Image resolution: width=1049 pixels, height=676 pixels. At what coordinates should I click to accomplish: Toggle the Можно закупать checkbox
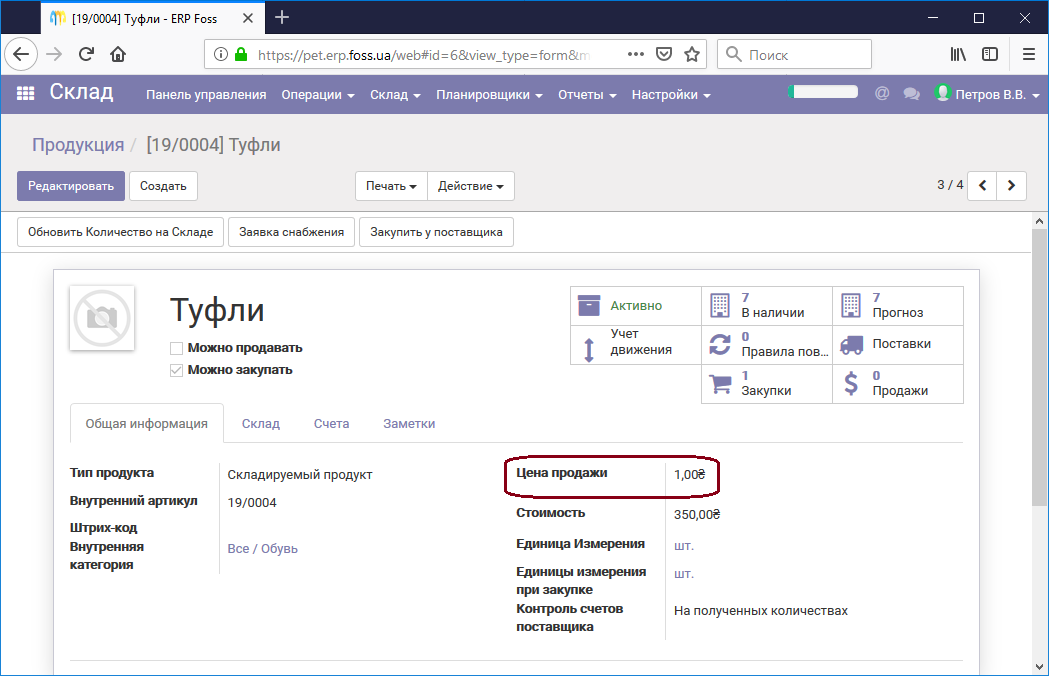(x=177, y=370)
